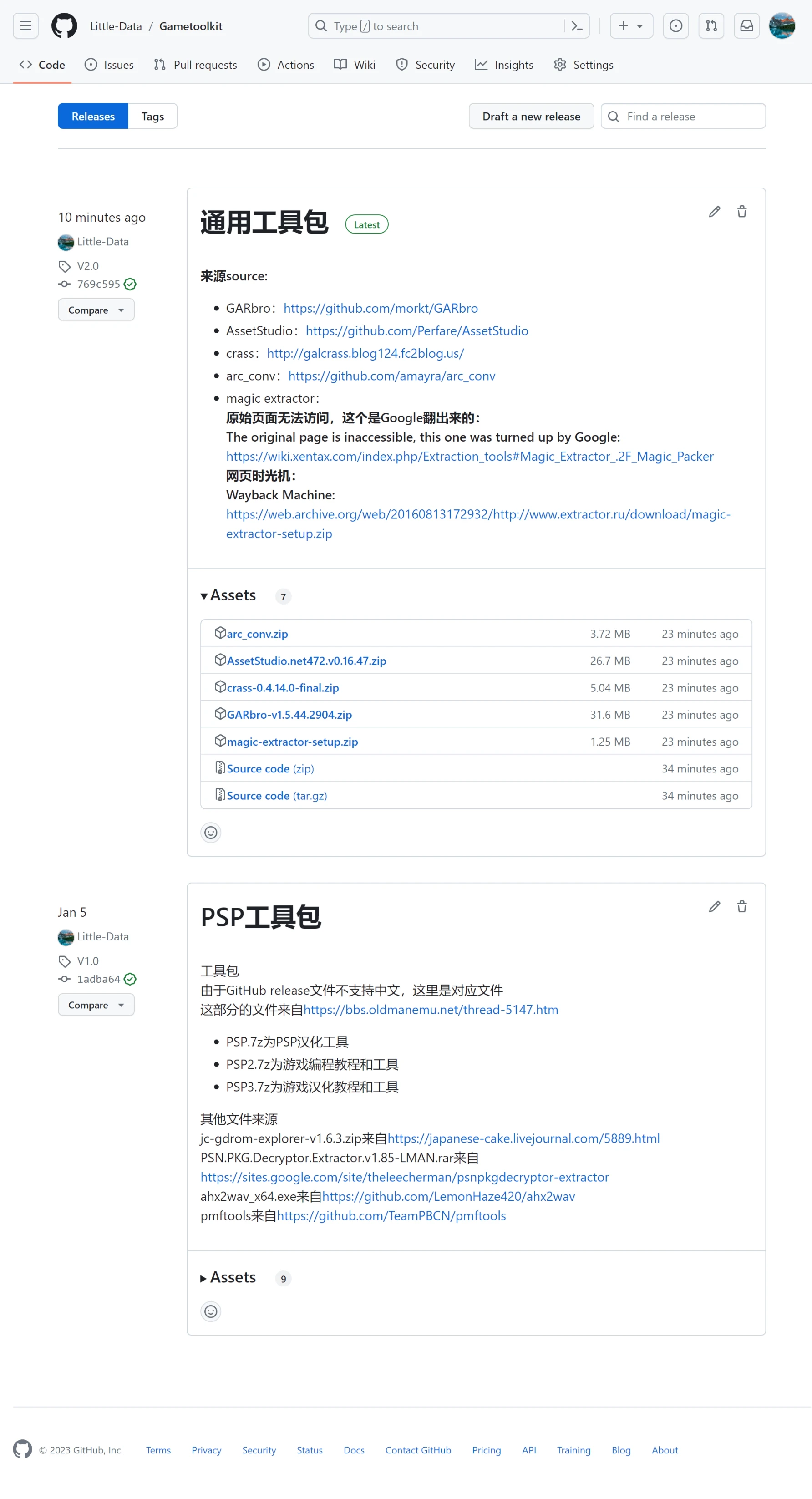
Task: Go to GitHub home via Octocat logo
Action: click(x=64, y=25)
